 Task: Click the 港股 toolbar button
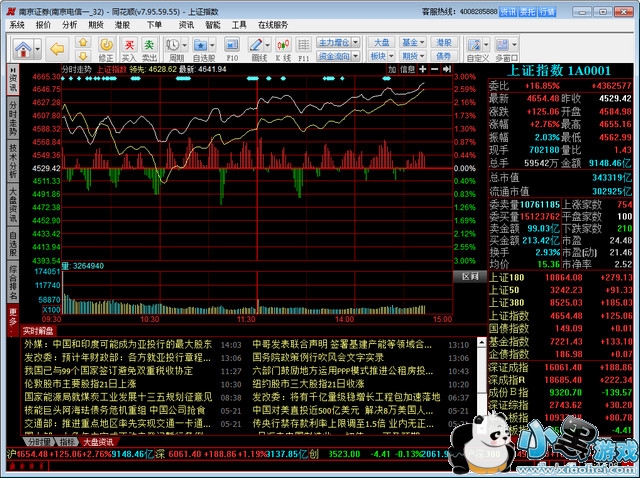pos(444,42)
